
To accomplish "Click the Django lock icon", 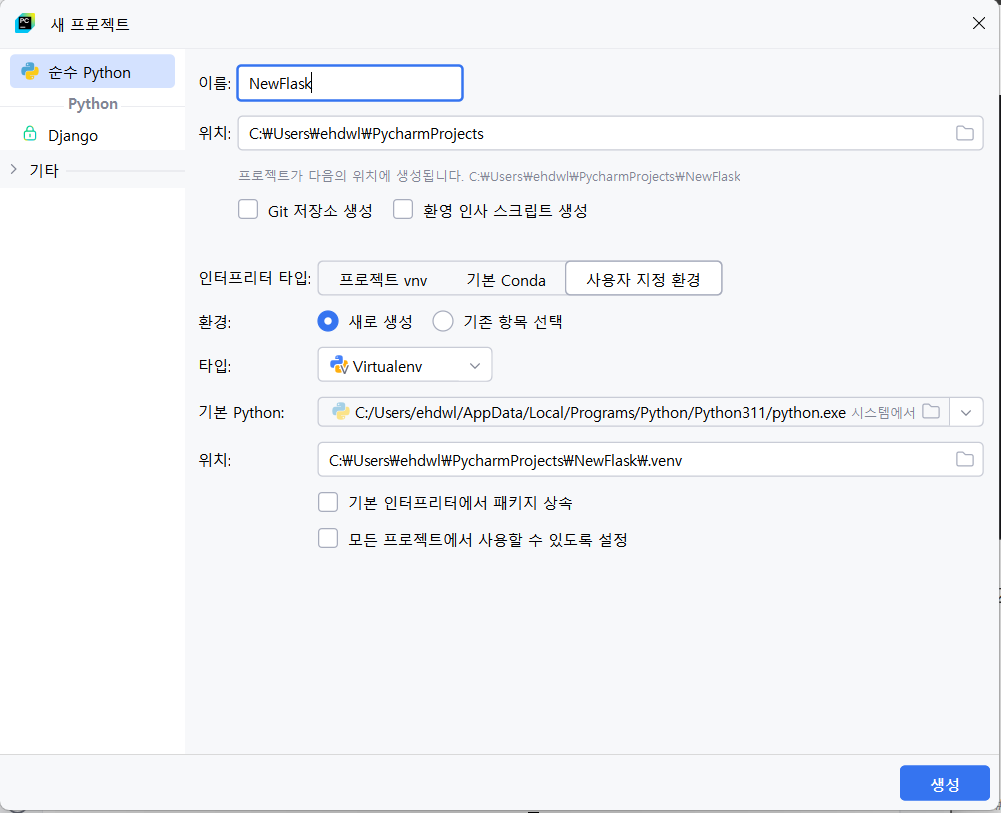I will (29, 134).
